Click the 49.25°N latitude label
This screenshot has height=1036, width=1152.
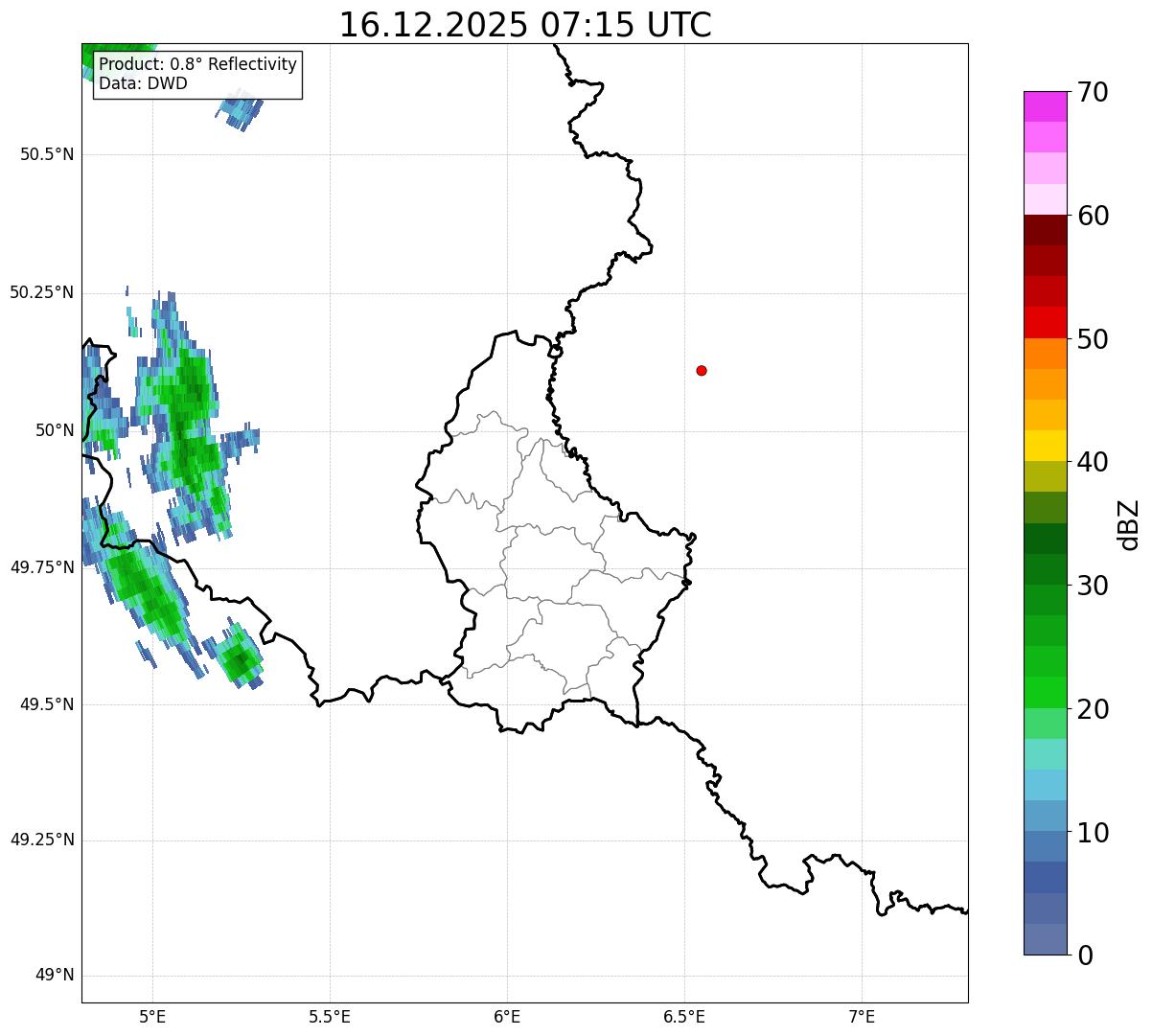click(x=42, y=840)
